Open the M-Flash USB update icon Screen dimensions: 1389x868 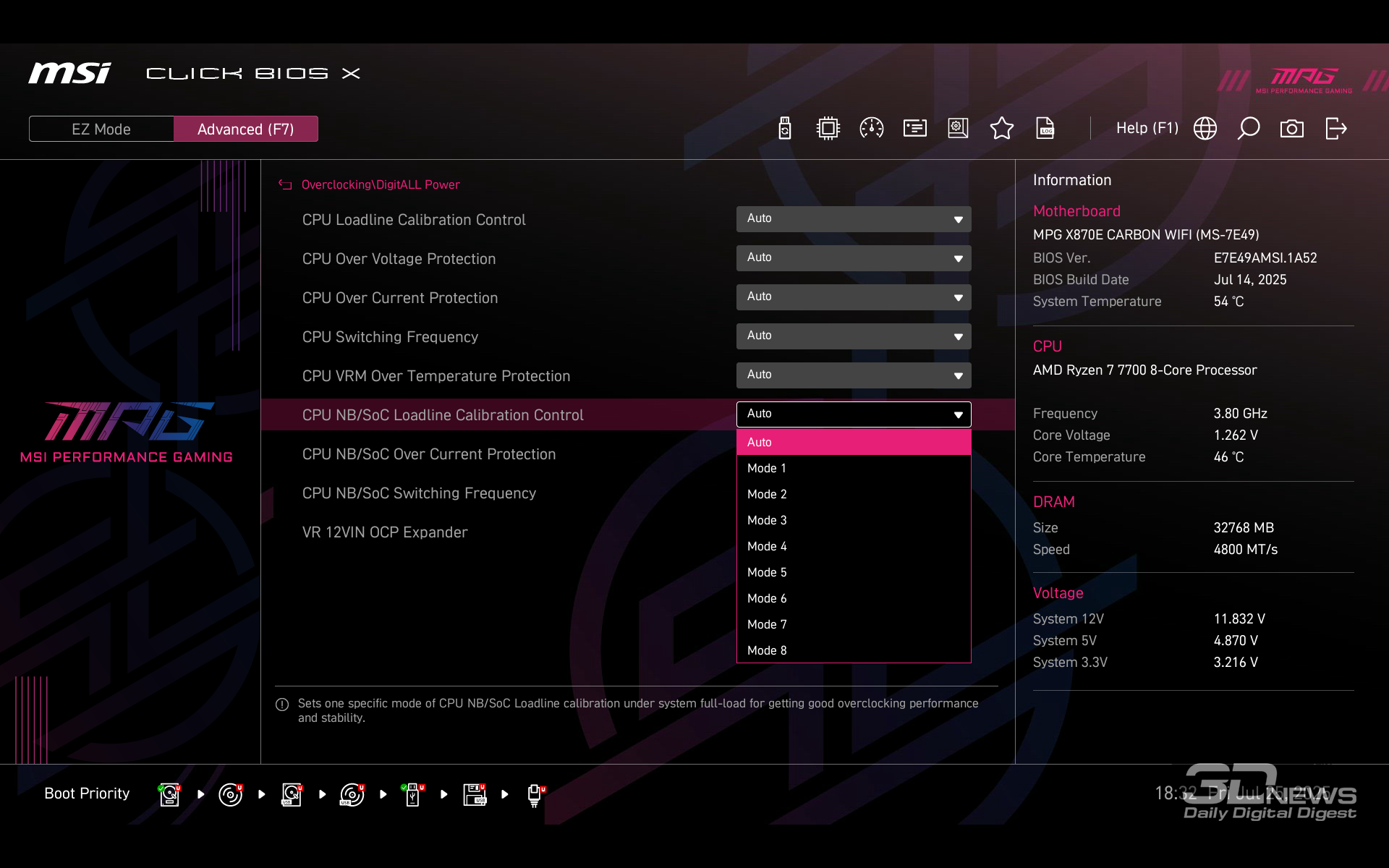[x=785, y=129]
